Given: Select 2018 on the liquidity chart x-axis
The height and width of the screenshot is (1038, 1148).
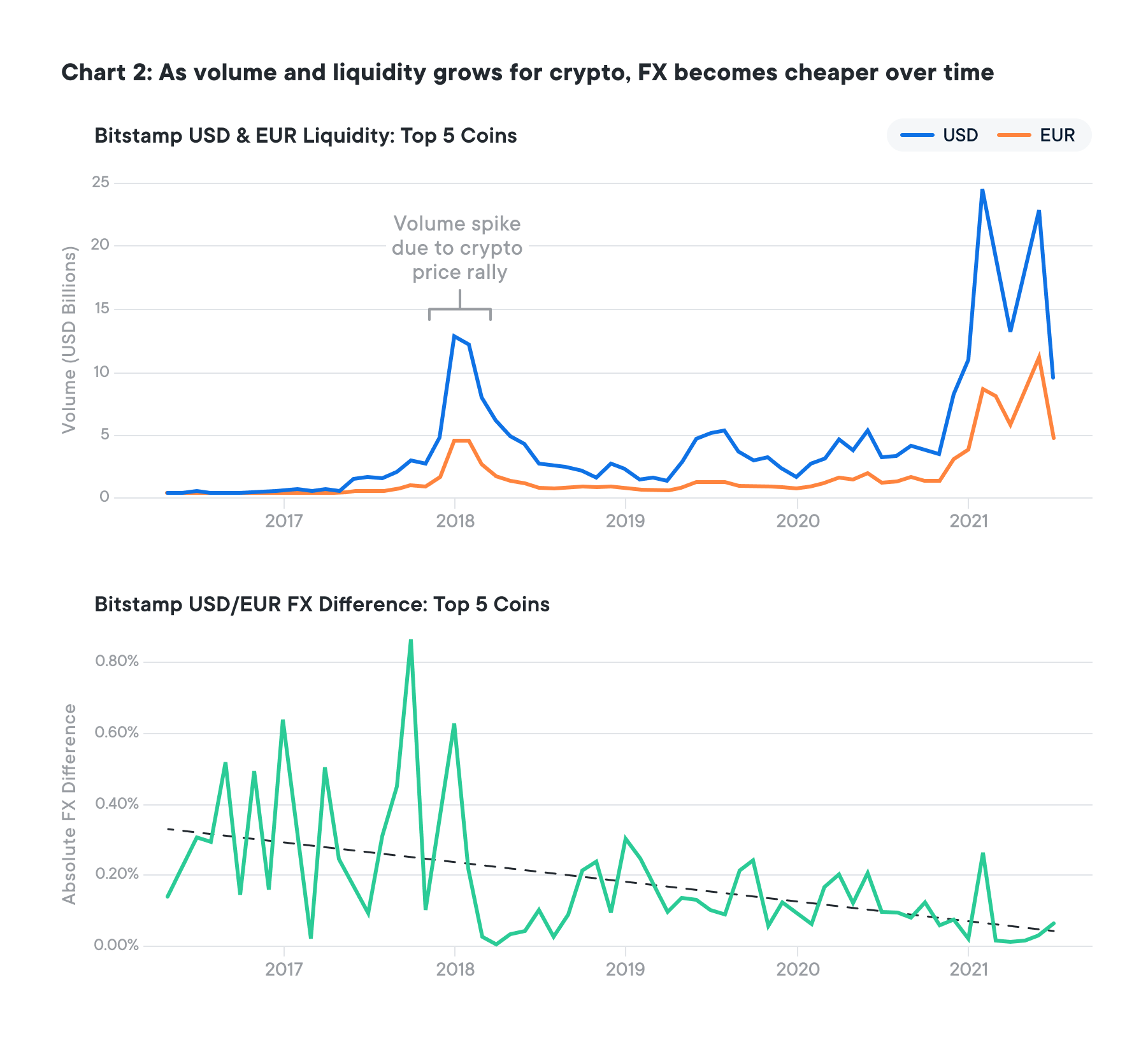Looking at the screenshot, I should pyautogui.click(x=455, y=522).
